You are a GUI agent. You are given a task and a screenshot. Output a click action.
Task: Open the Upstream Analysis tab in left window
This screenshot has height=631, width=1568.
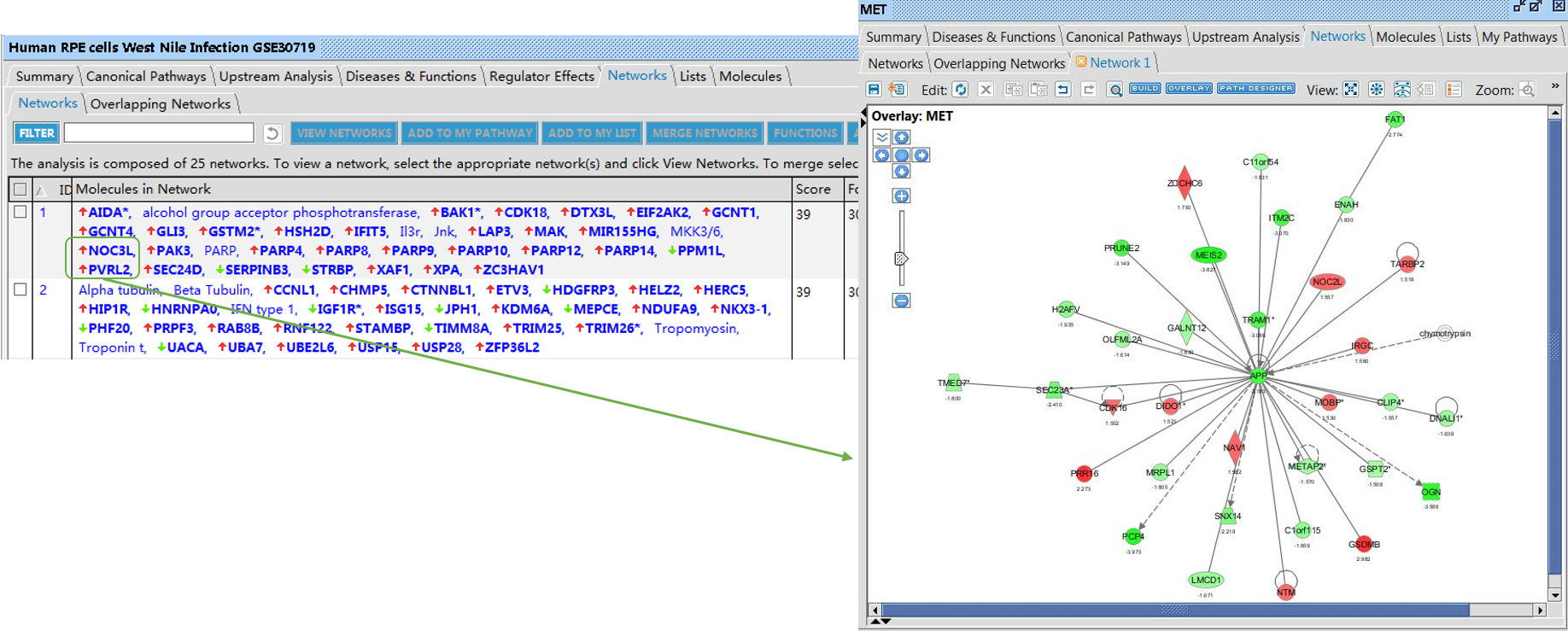276,77
